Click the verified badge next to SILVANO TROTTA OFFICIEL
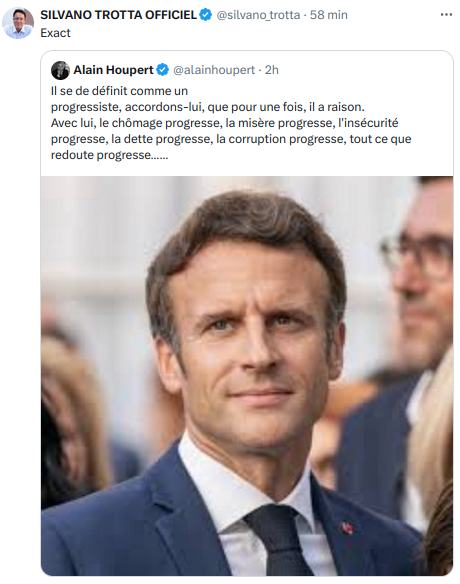The width and height of the screenshot is (460, 584). pyautogui.click(x=205, y=15)
